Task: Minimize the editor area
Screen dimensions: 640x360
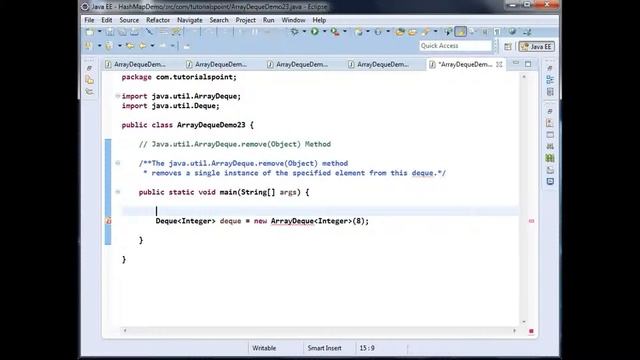Action: pyautogui.click(x=516, y=63)
